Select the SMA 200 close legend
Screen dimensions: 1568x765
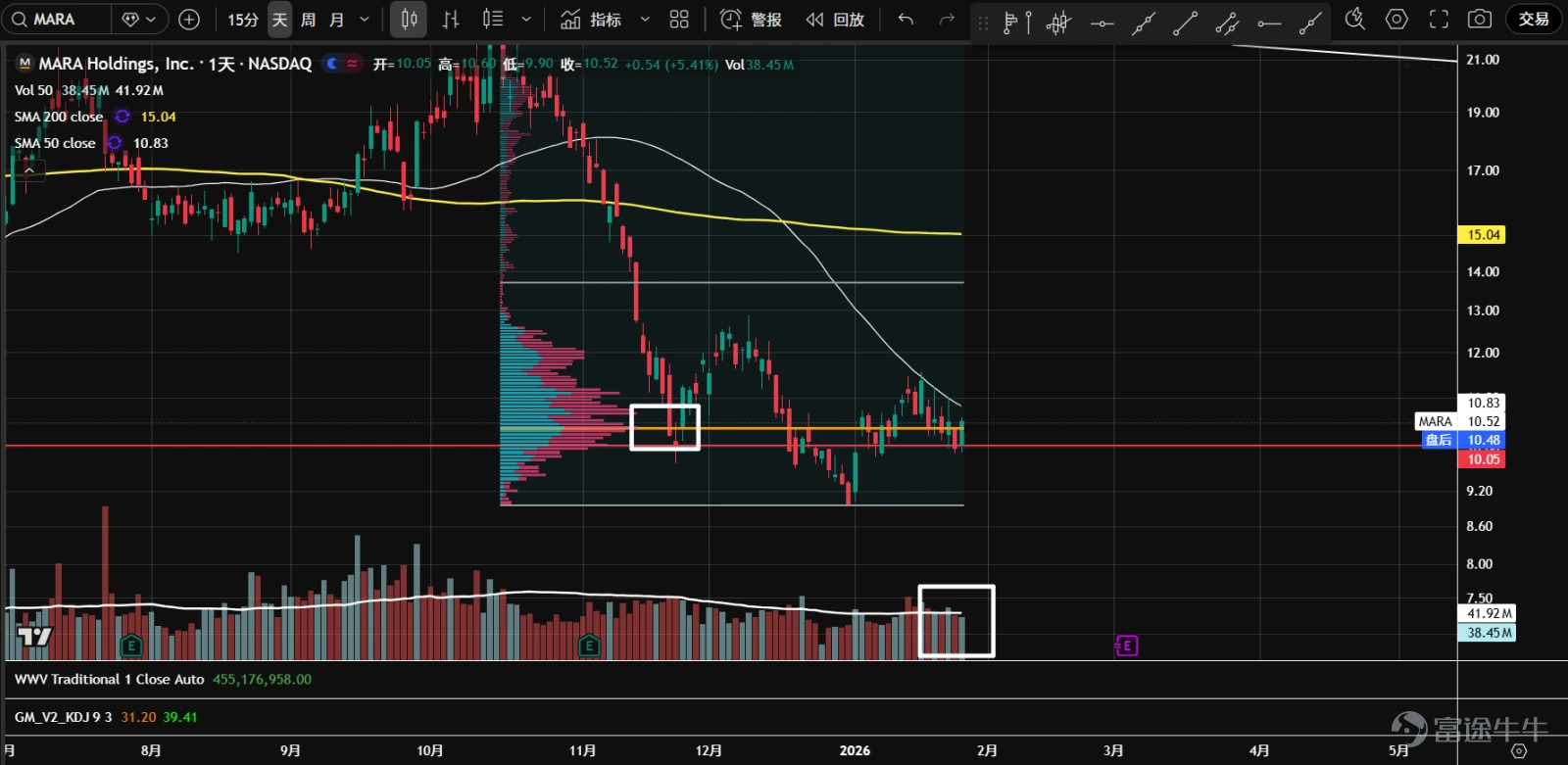(59, 117)
